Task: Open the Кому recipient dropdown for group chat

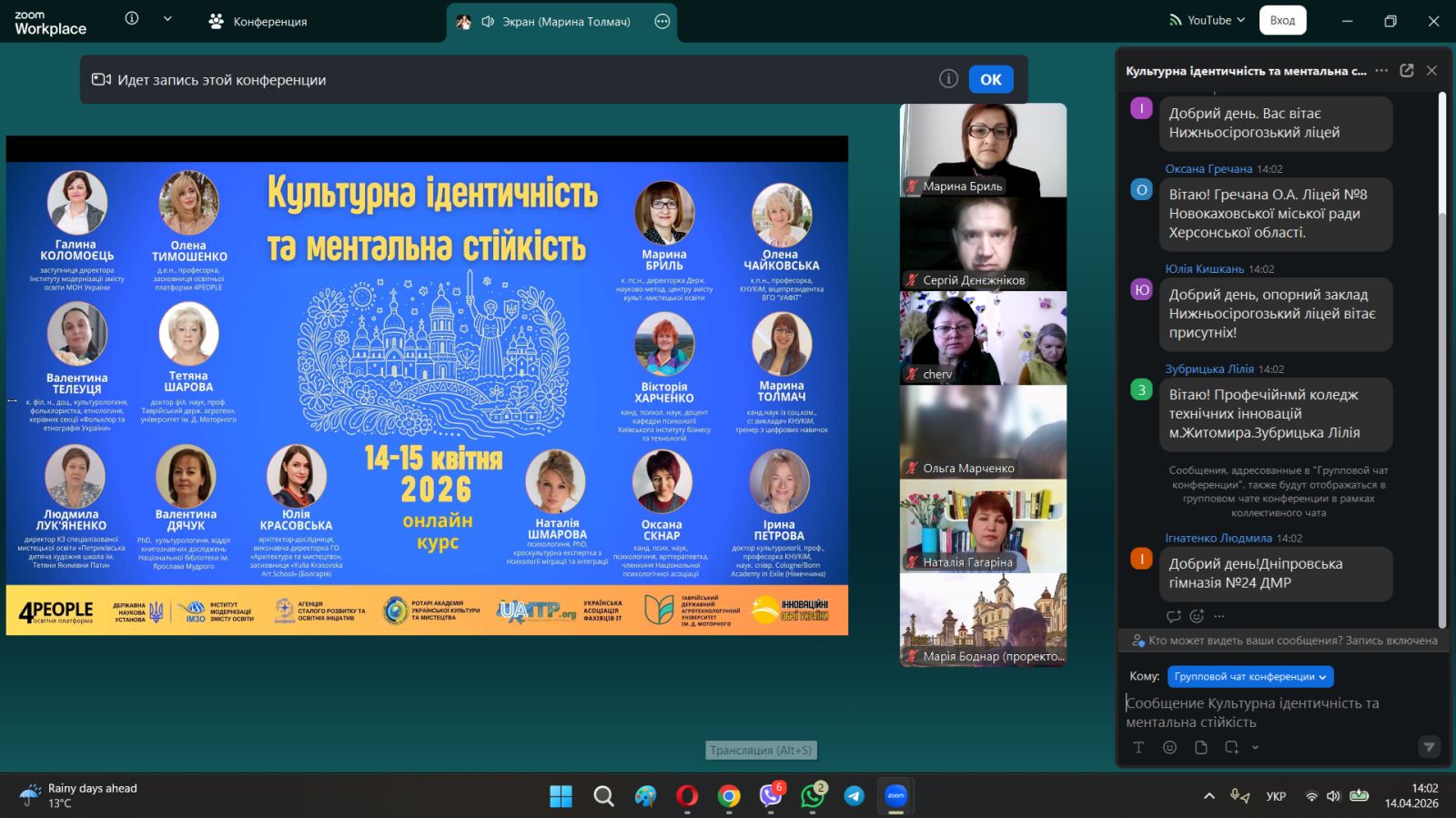Action: point(1249,676)
